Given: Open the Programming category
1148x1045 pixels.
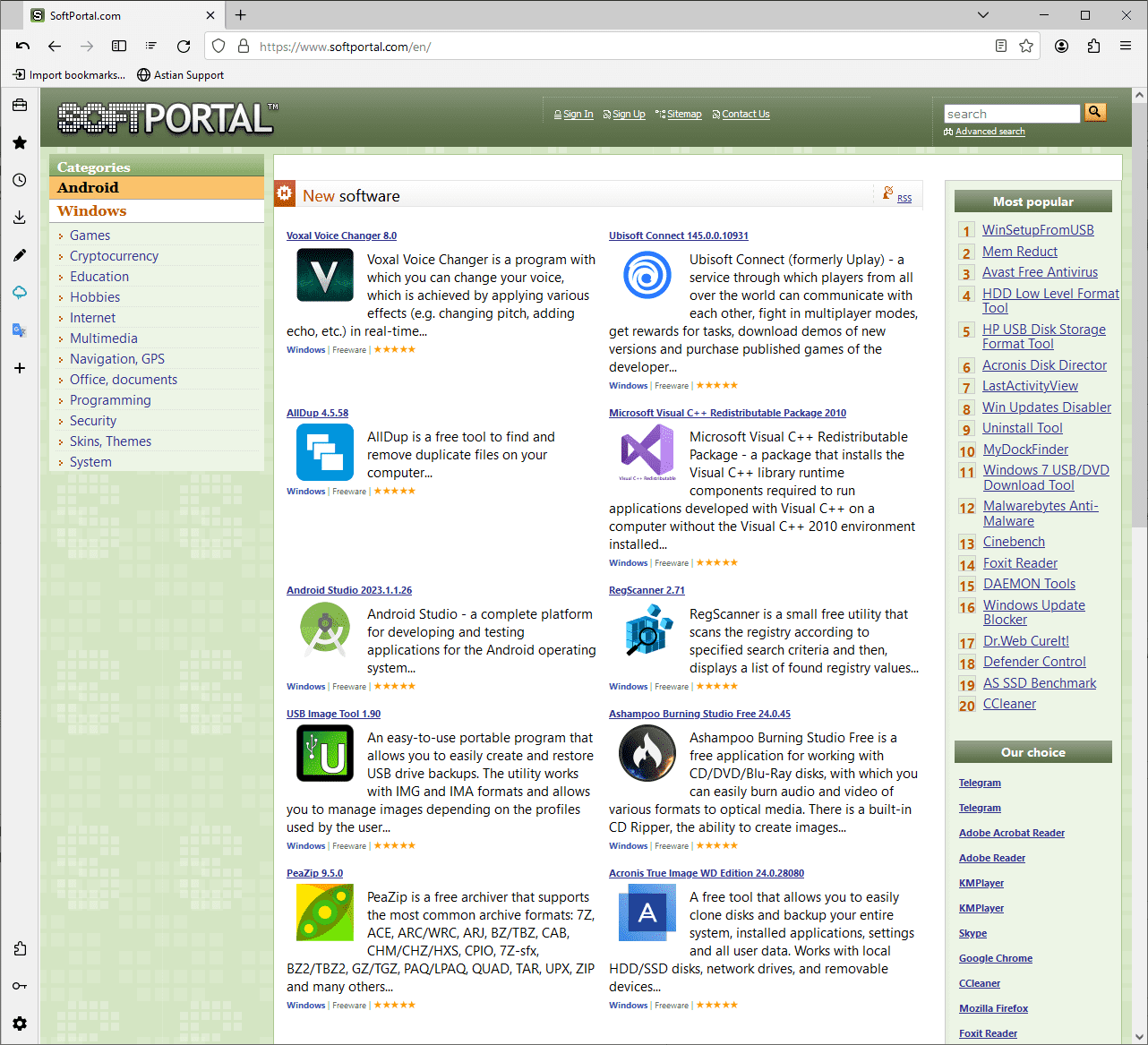Looking at the screenshot, I should 110,400.
